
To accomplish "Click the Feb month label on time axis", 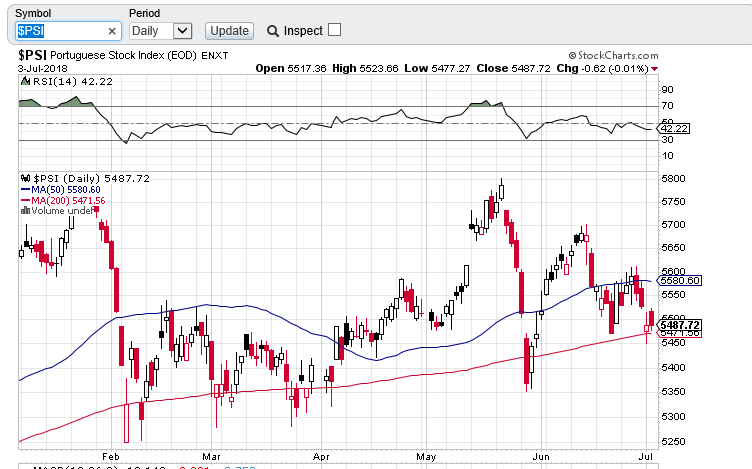I will pos(111,457).
